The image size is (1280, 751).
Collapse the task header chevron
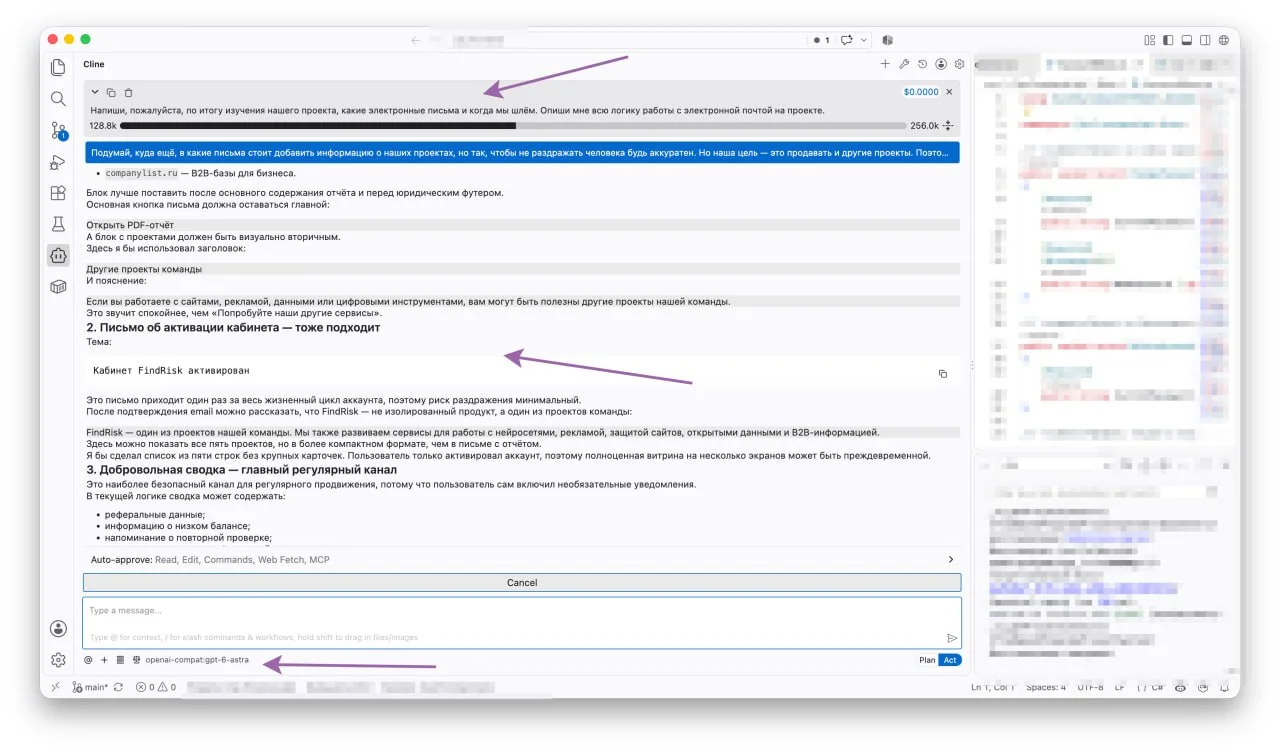[x=95, y=92]
